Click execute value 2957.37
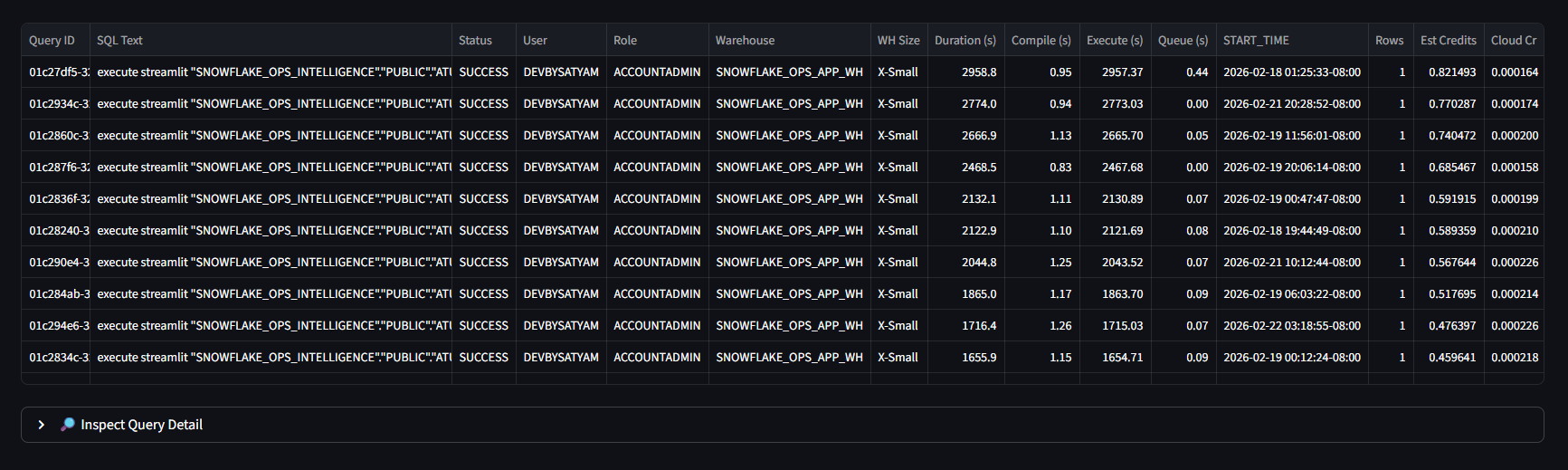Image resolution: width=1568 pixels, height=470 pixels. (1122, 72)
